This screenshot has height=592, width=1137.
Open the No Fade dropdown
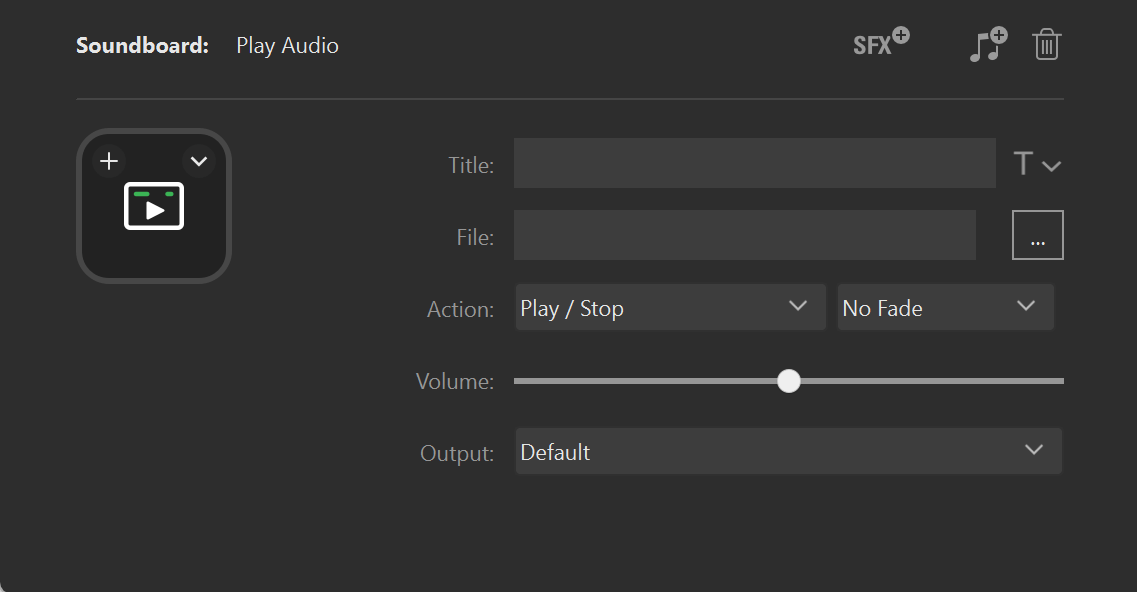(x=944, y=307)
